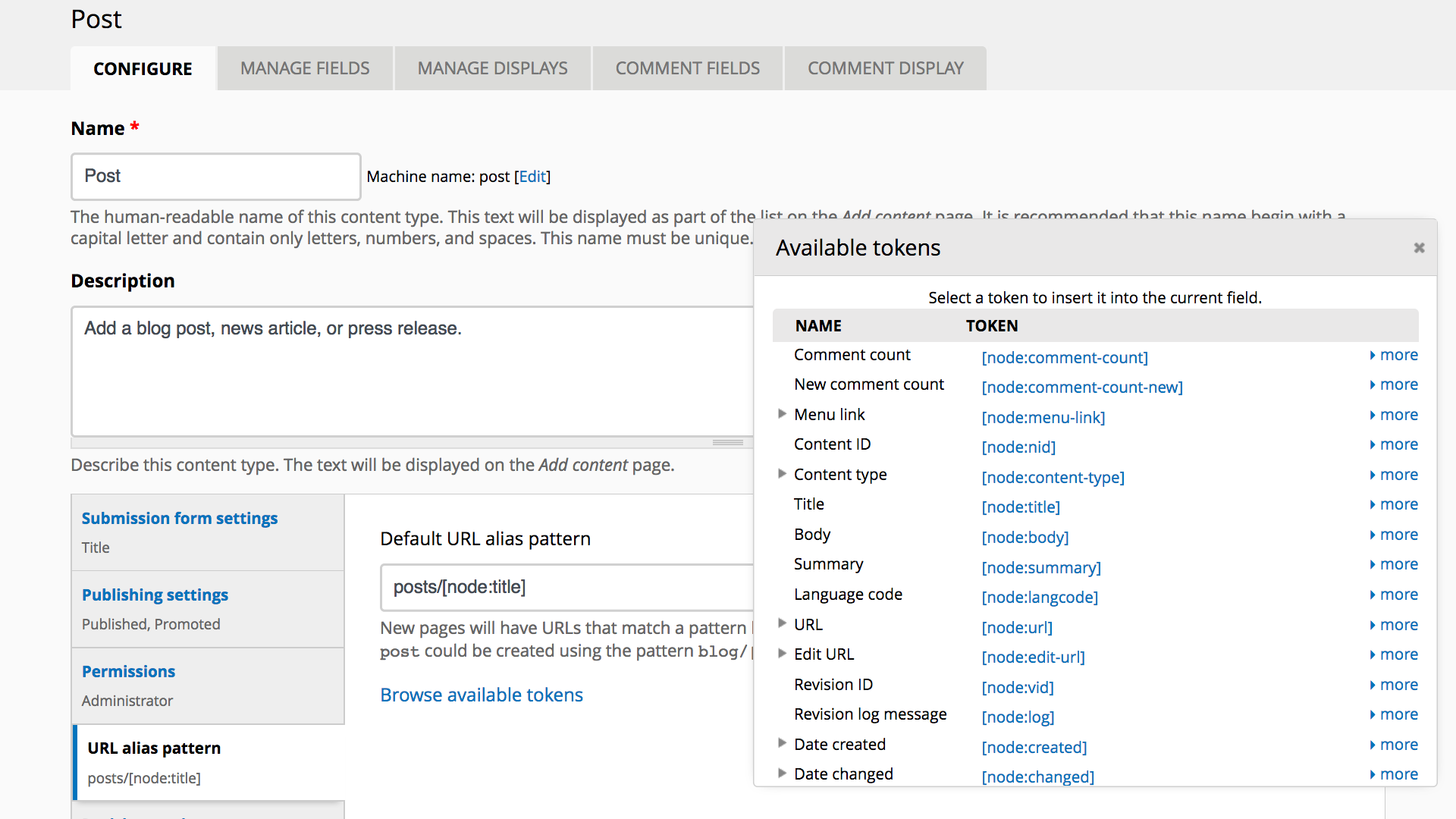The width and height of the screenshot is (1456, 819).
Task: Expand the Date created token row
Action: point(782,743)
